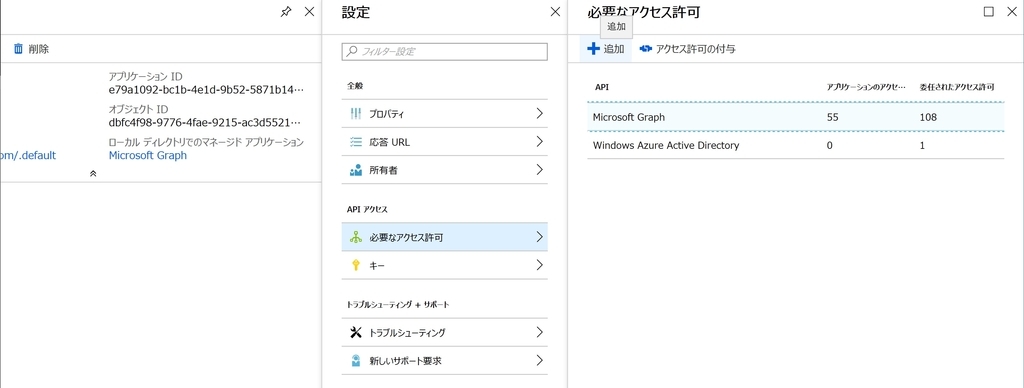Select the 必要なアクセス許可 menu item
Screen dimensions: 1024x388
pyautogui.click(x=445, y=236)
